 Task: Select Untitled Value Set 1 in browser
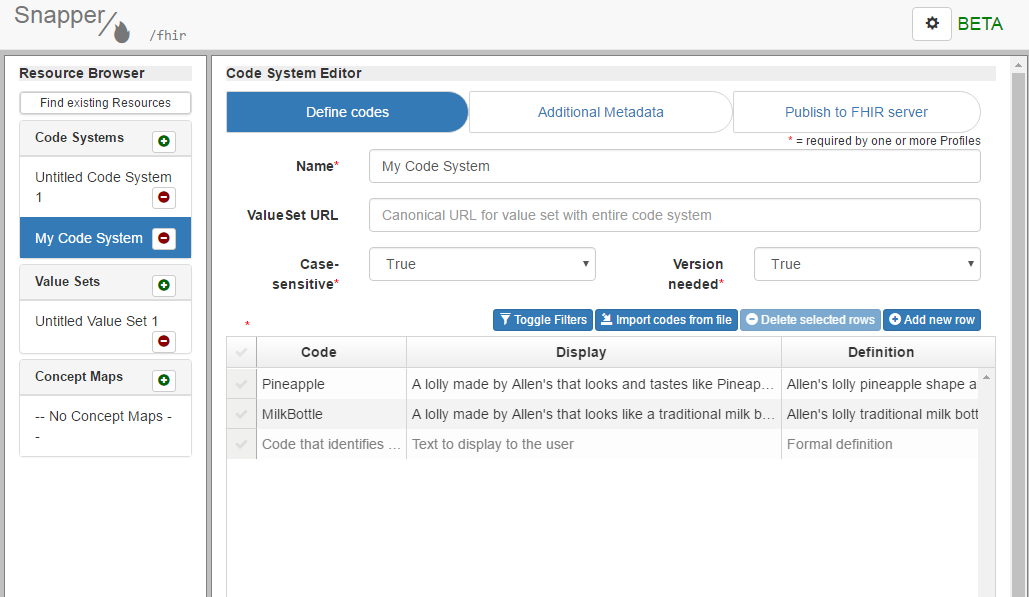click(x=96, y=321)
